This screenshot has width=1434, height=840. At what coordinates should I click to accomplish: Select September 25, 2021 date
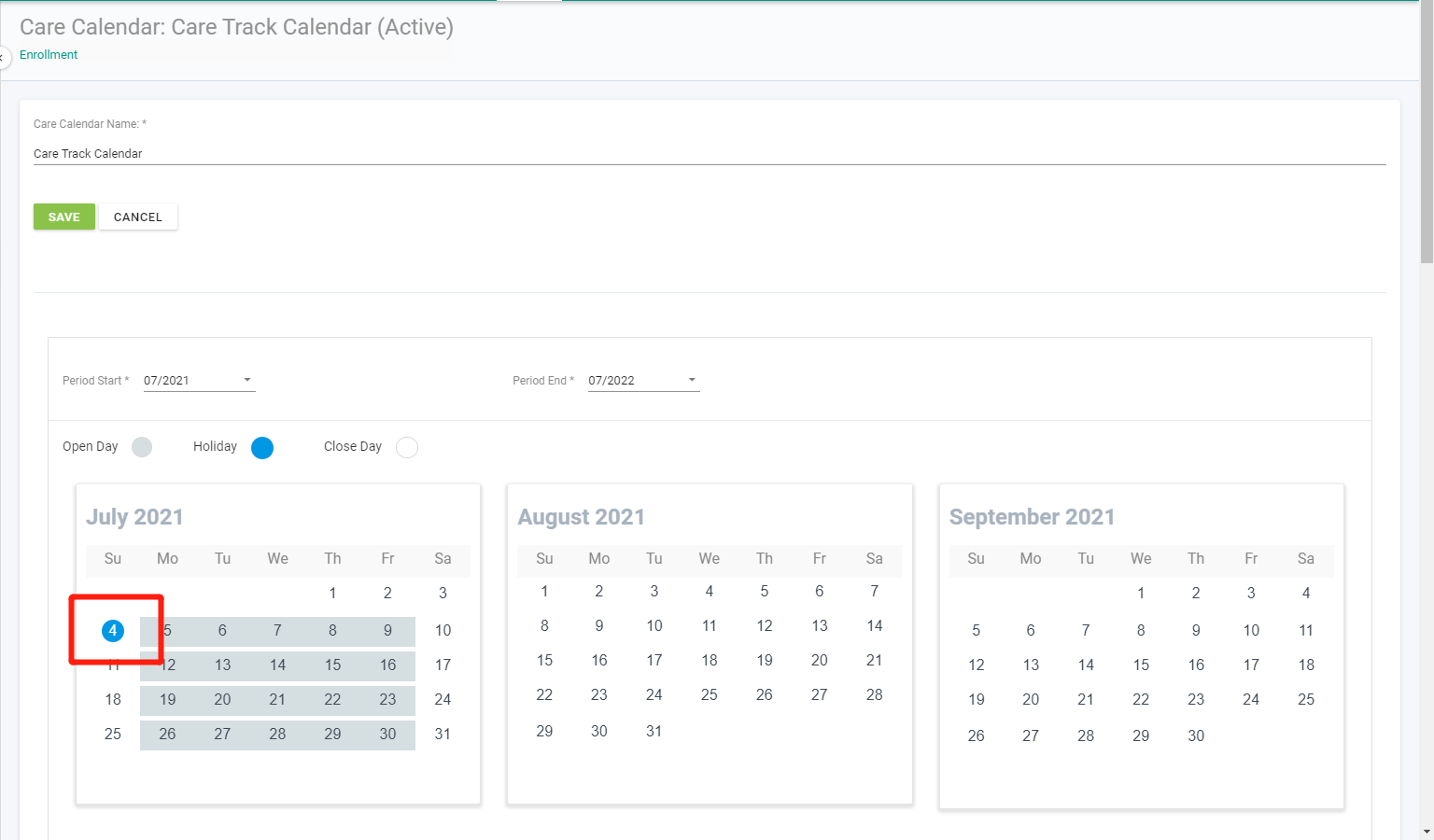tap(1306, 700)
